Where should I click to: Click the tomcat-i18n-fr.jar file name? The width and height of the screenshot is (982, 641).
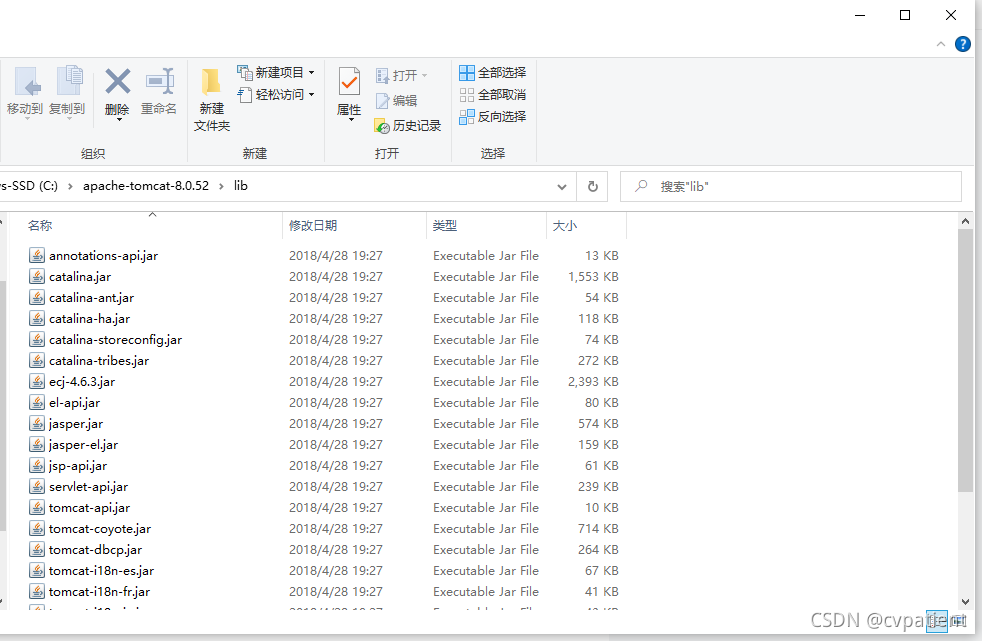click(100, 592)
